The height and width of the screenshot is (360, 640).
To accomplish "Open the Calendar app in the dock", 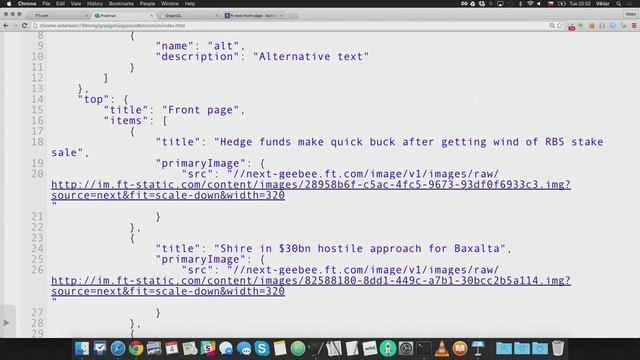I will 172,348.
